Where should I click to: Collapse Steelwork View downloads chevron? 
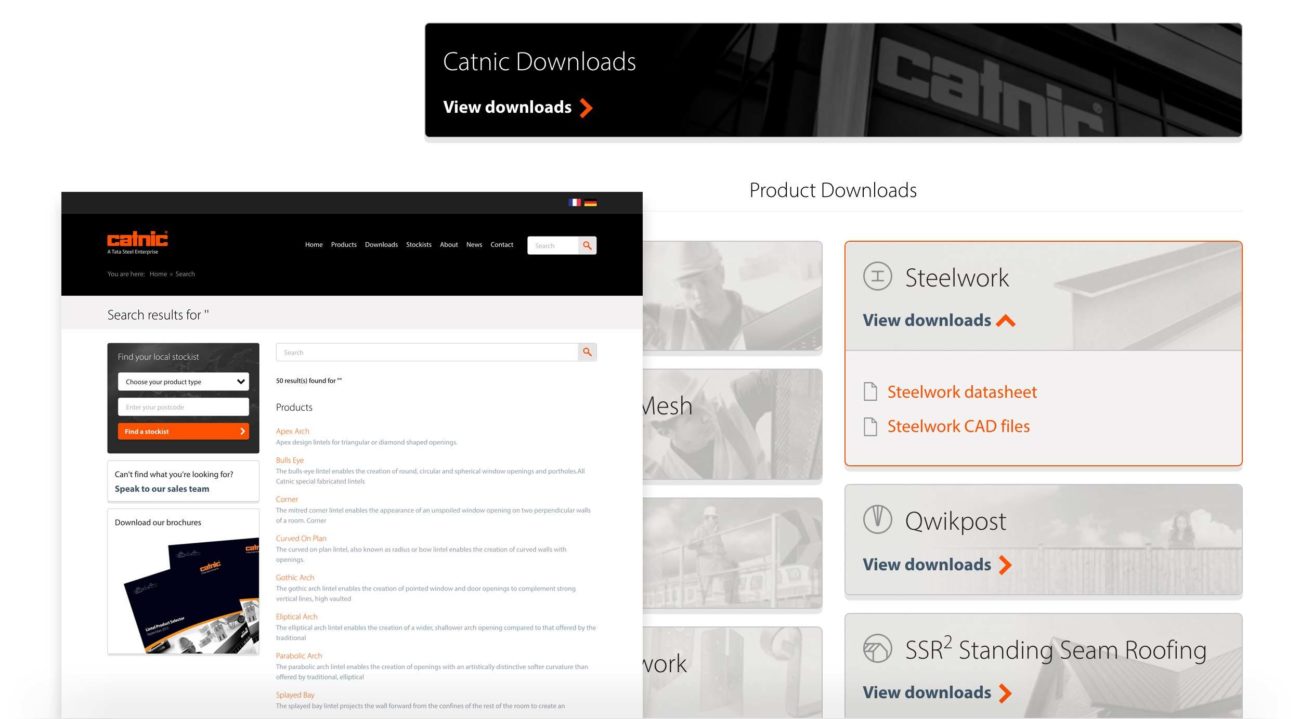point(1006,321)
